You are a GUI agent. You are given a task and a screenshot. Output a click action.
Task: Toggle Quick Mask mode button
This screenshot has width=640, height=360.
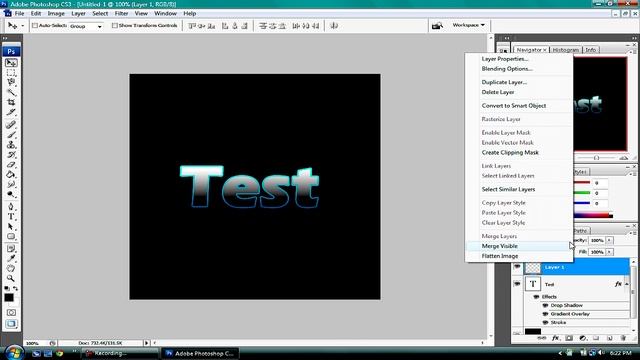(11, 313)
